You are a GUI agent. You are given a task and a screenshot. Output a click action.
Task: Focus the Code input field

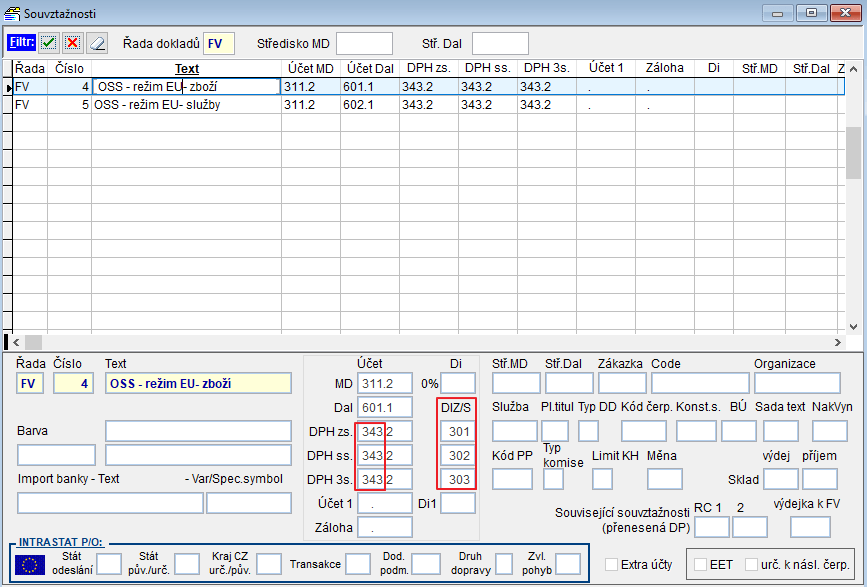pos(700,383)
